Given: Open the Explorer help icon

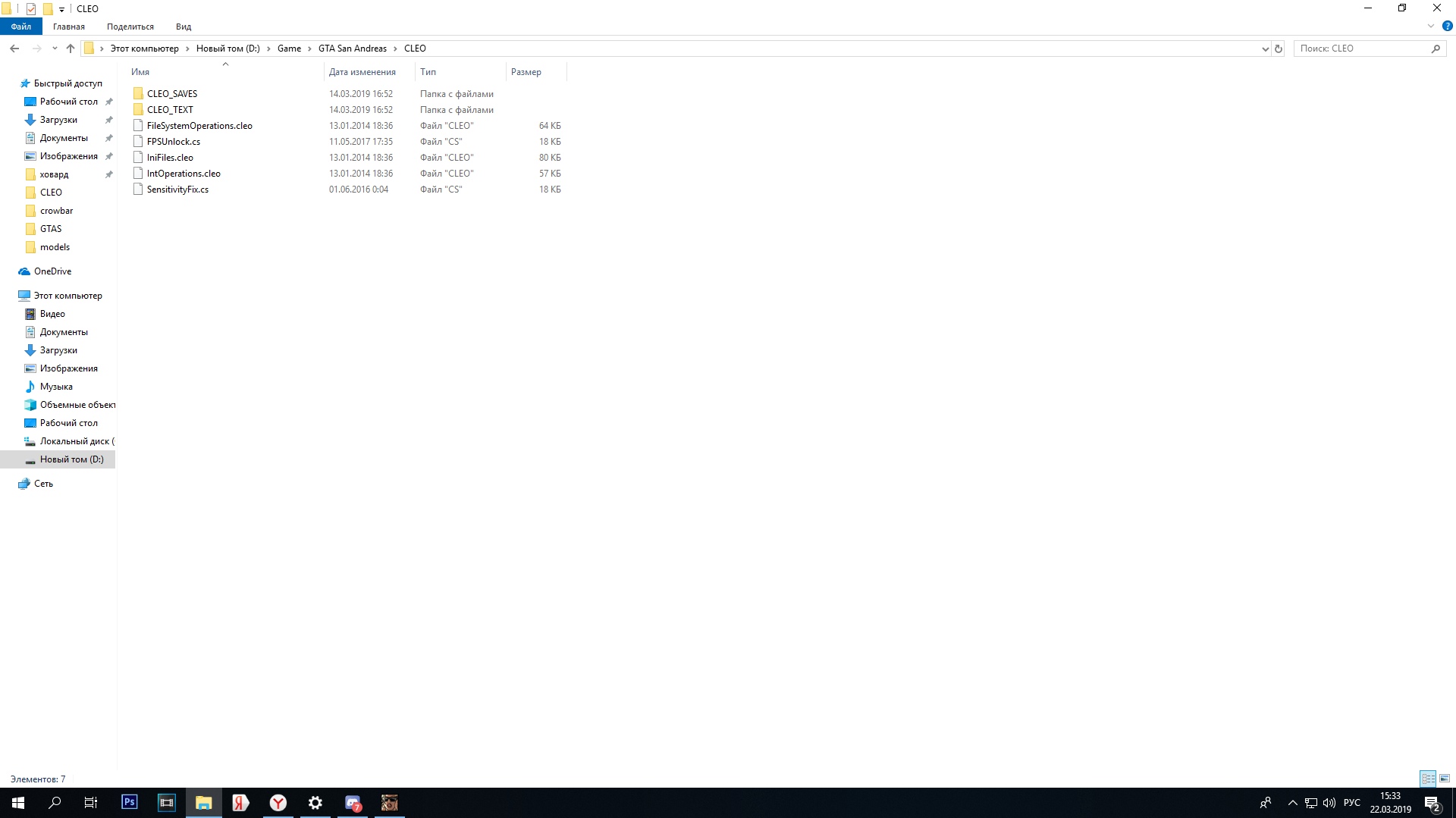Looking at the screenshot, I should pyautogui.click(x=1447, y=26).
